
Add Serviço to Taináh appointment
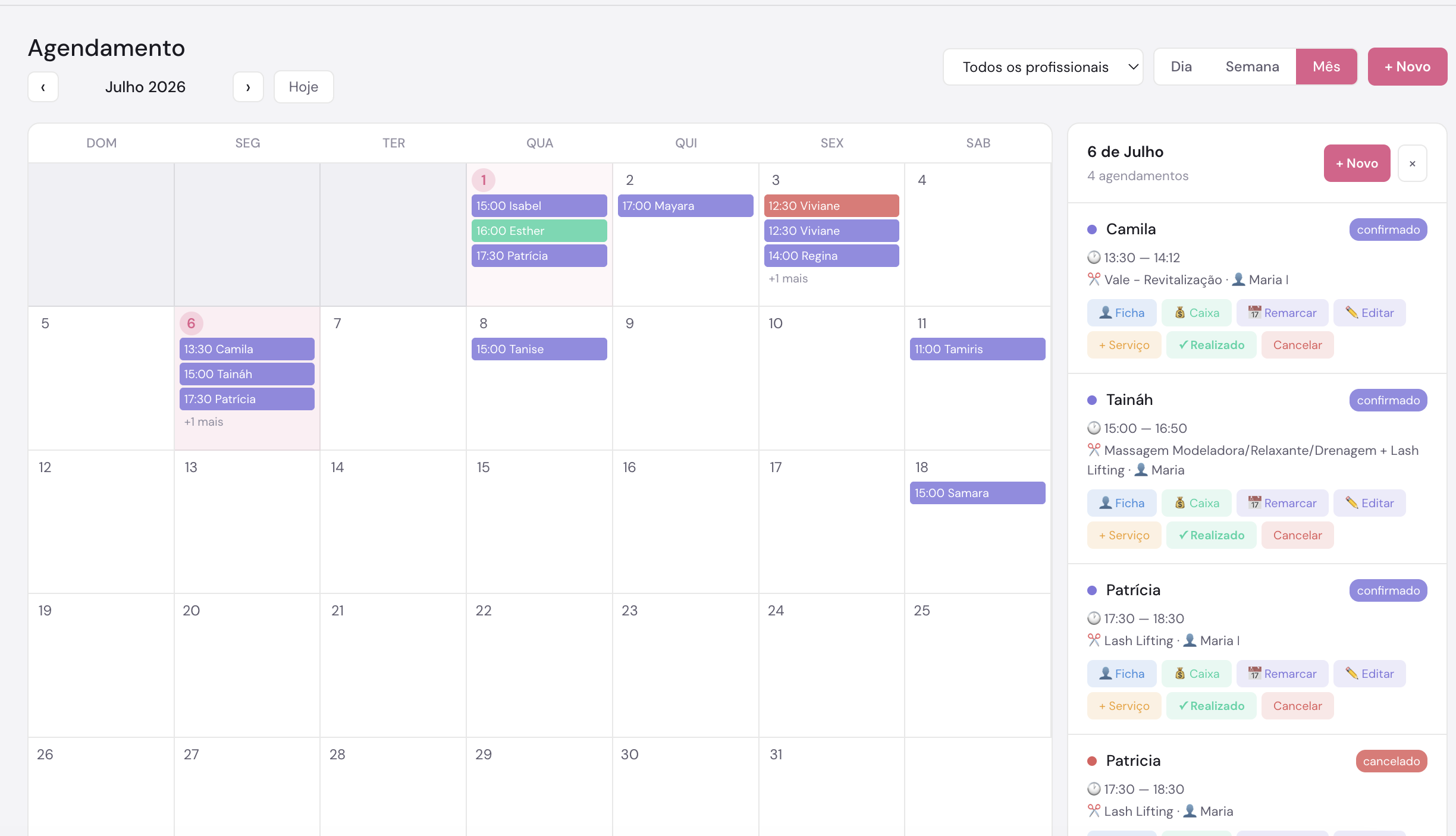click(x=1124, y=535)
